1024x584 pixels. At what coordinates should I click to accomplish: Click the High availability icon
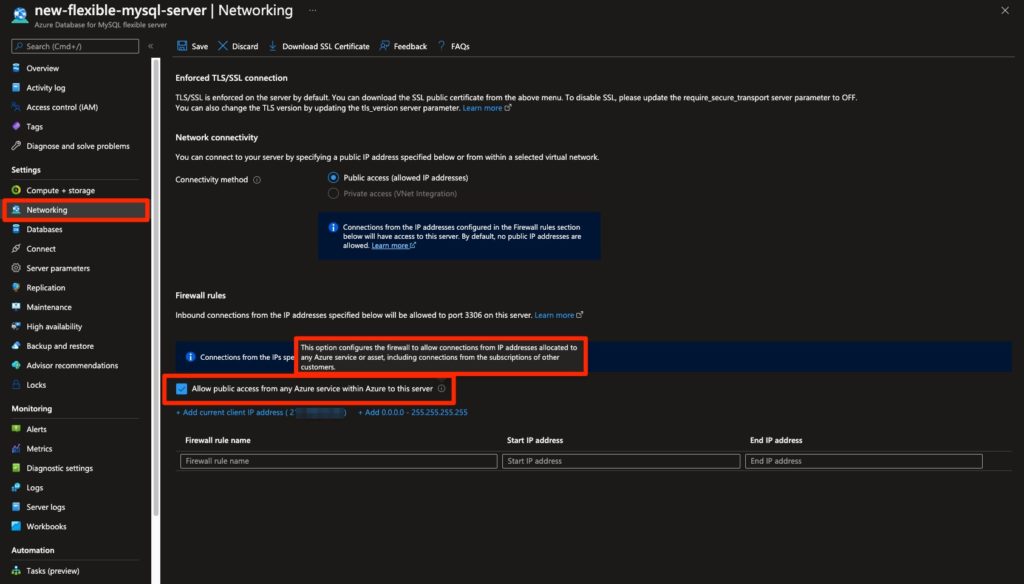(x=16, y=326)
